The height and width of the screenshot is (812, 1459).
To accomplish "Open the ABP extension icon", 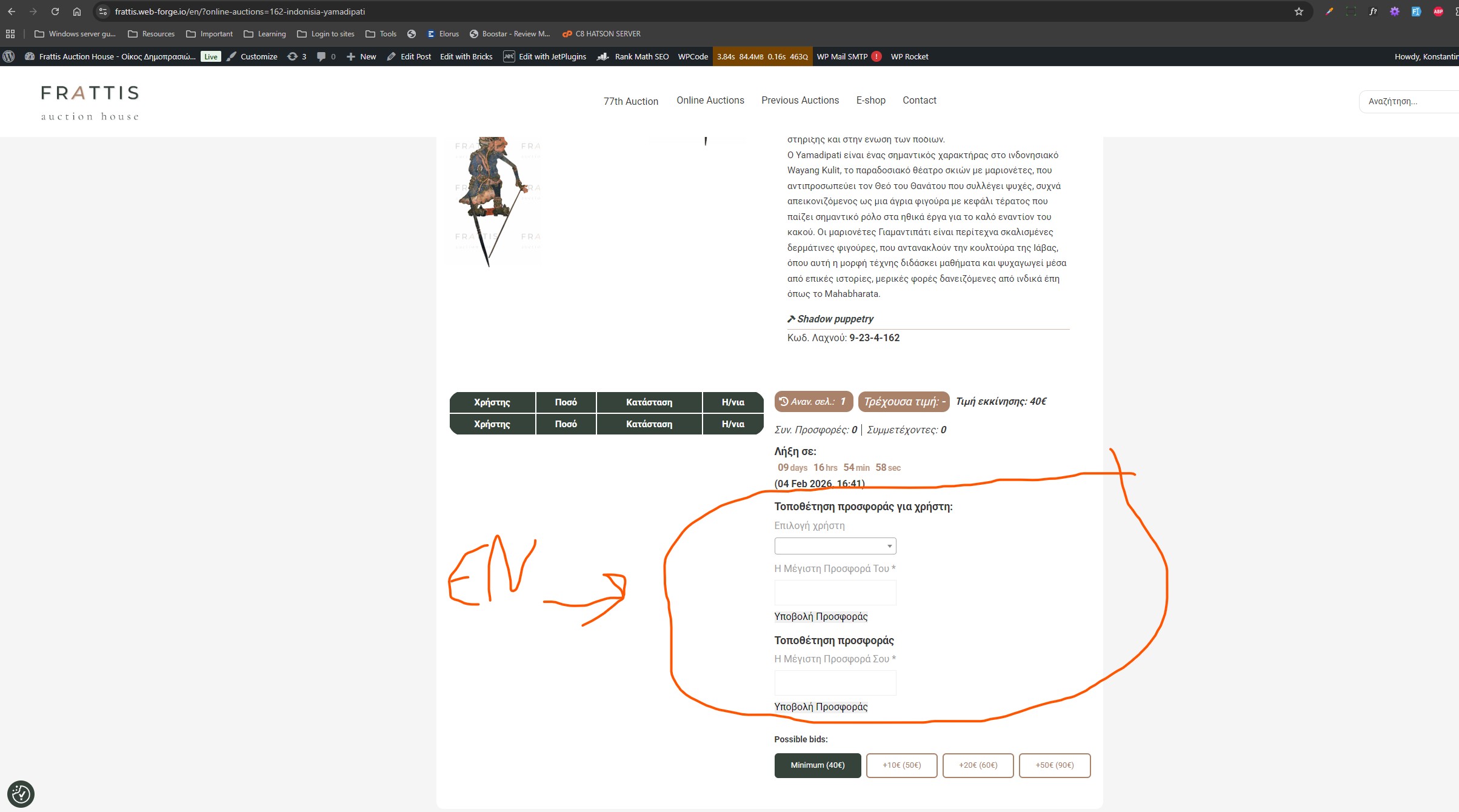I will click(1438, 12).
